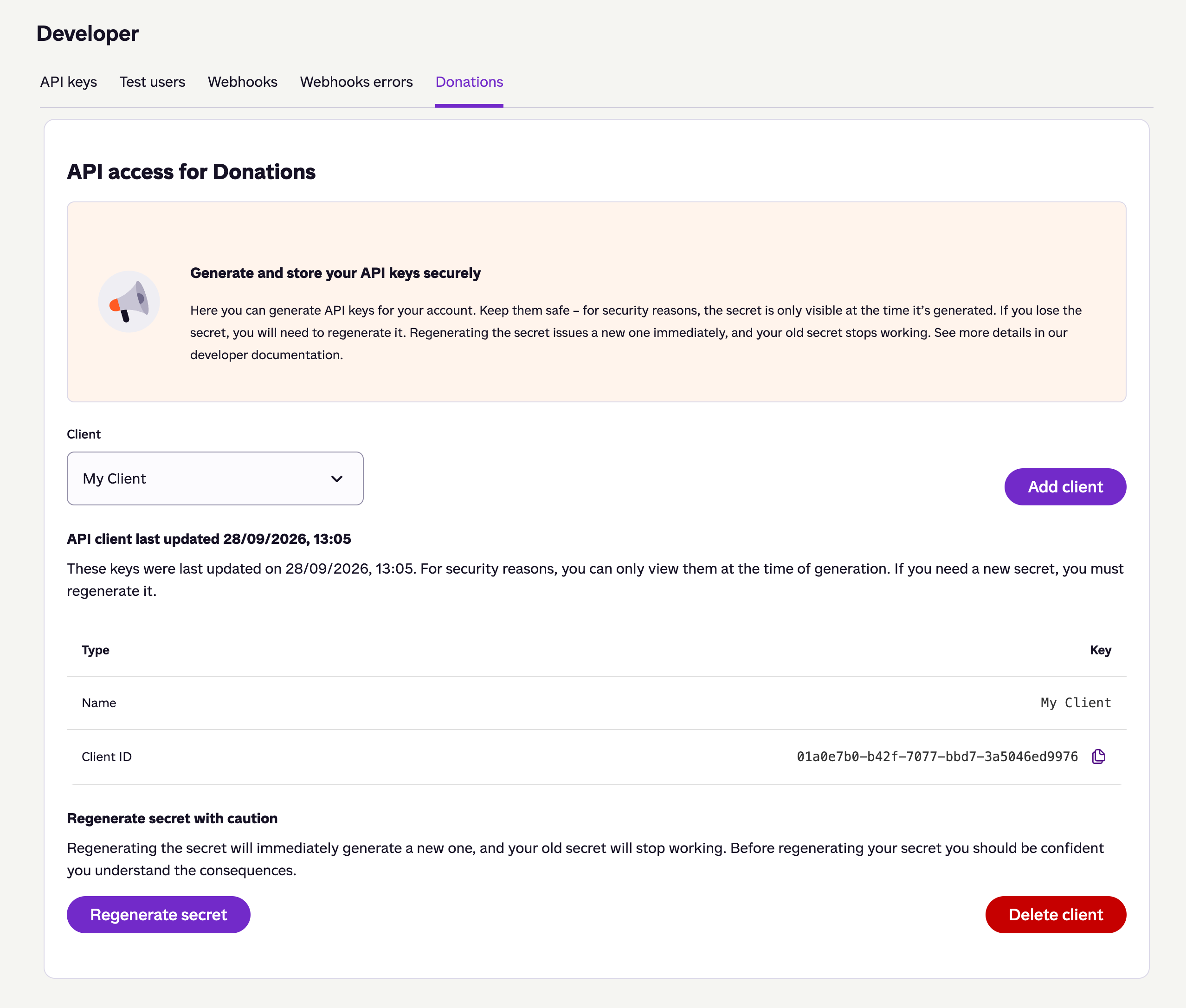The image size is (1186, 1008).
Task: Click the Client ID value 01a0e7b0-b42f-7077-bbd7-3a5046ed9976
Action: 937,756
